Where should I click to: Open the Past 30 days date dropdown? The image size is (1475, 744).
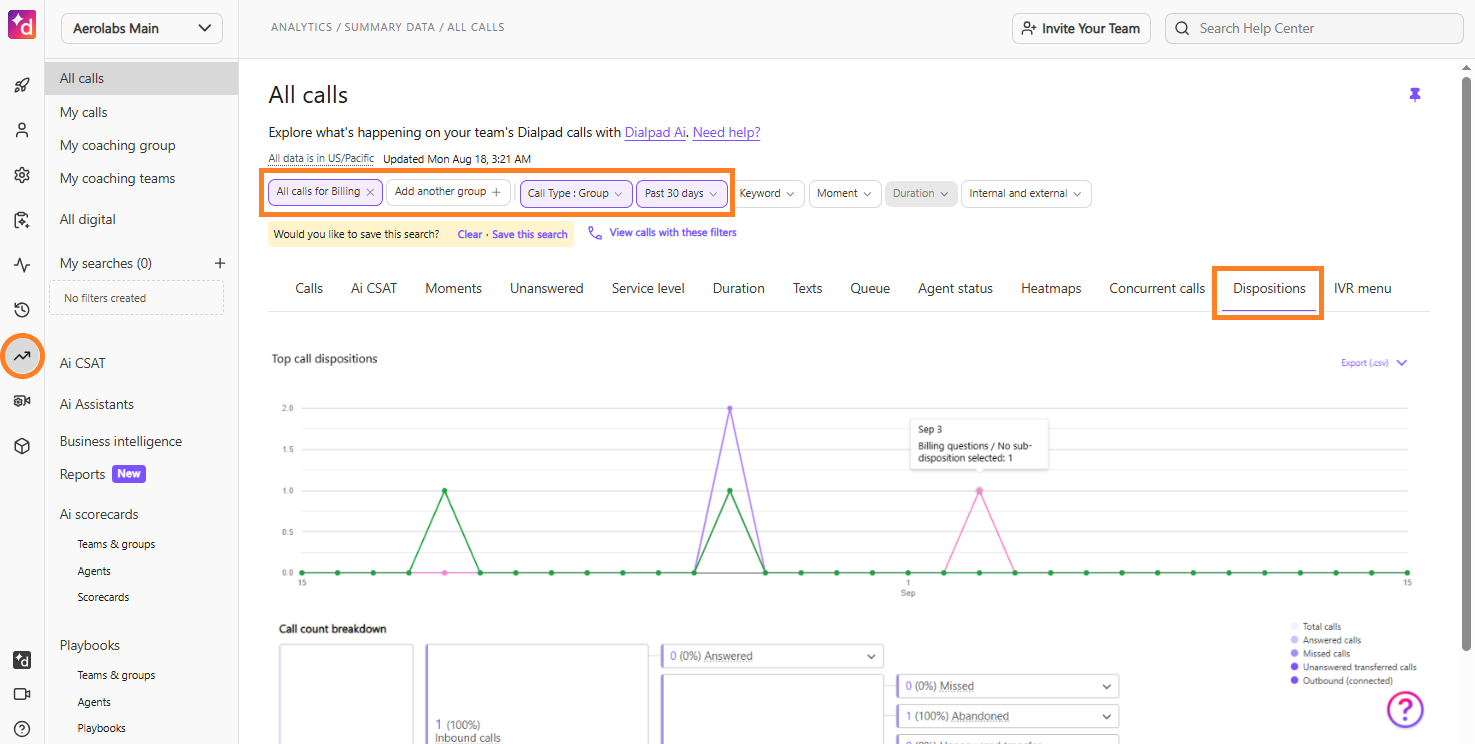tap(681, 193)
